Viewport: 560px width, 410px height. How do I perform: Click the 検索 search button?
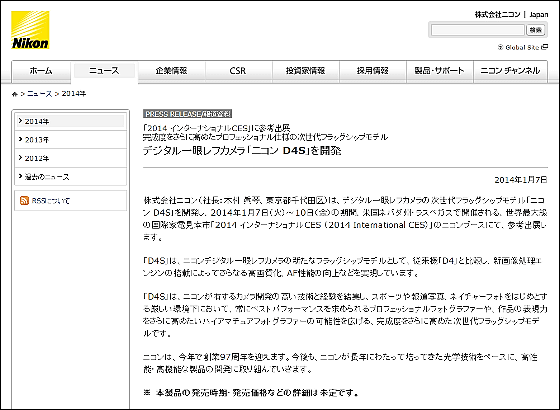coord(535,30)
